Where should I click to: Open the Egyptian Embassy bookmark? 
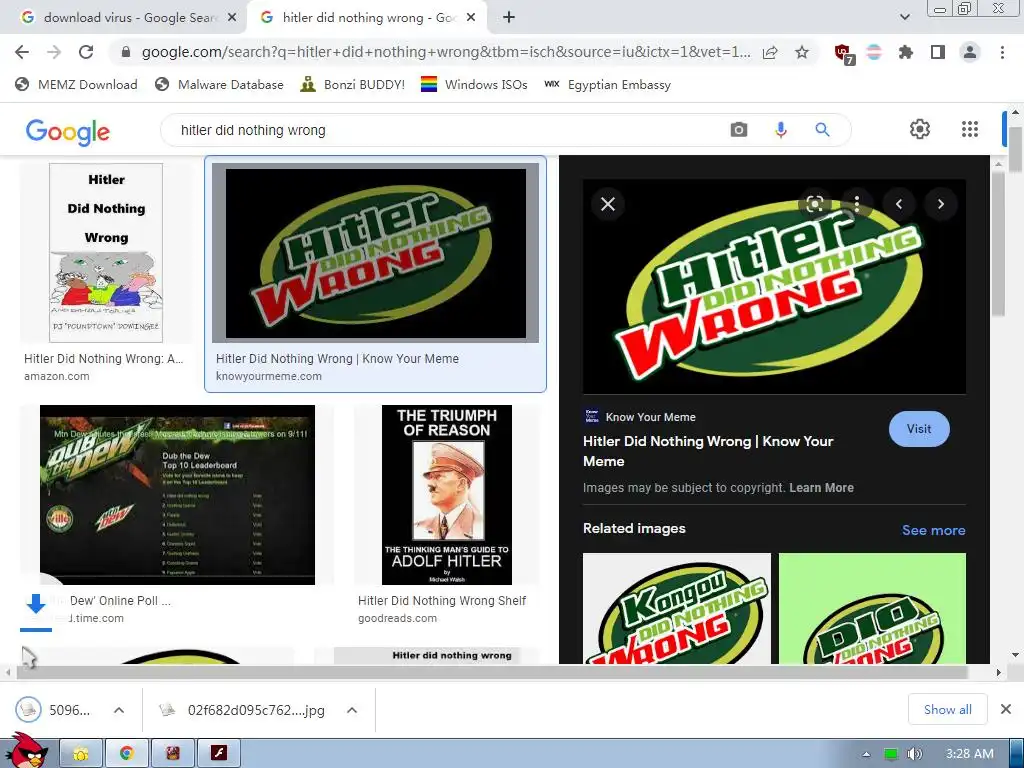pos(607,84)
